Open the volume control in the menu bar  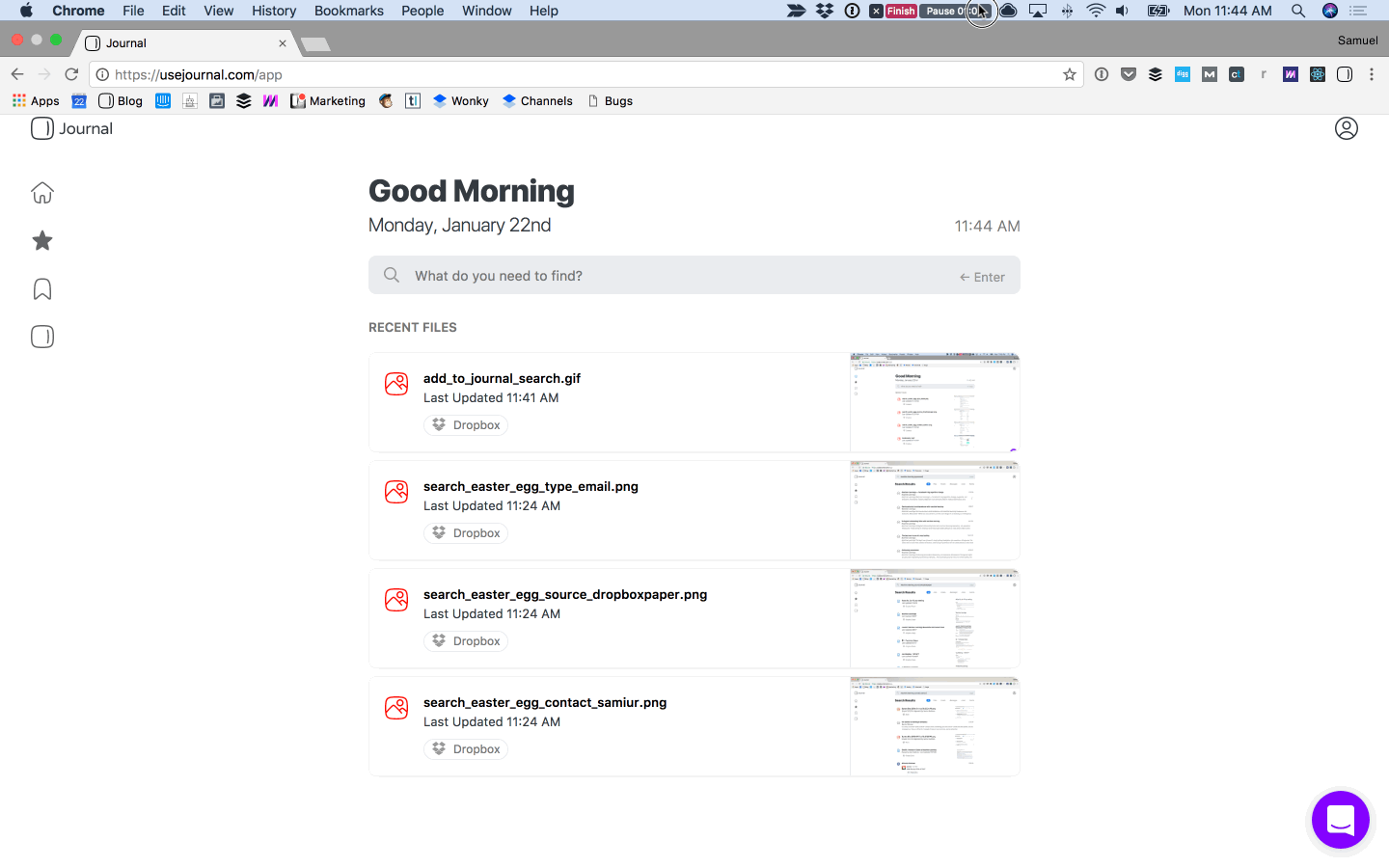click(x=1123, y=11)
